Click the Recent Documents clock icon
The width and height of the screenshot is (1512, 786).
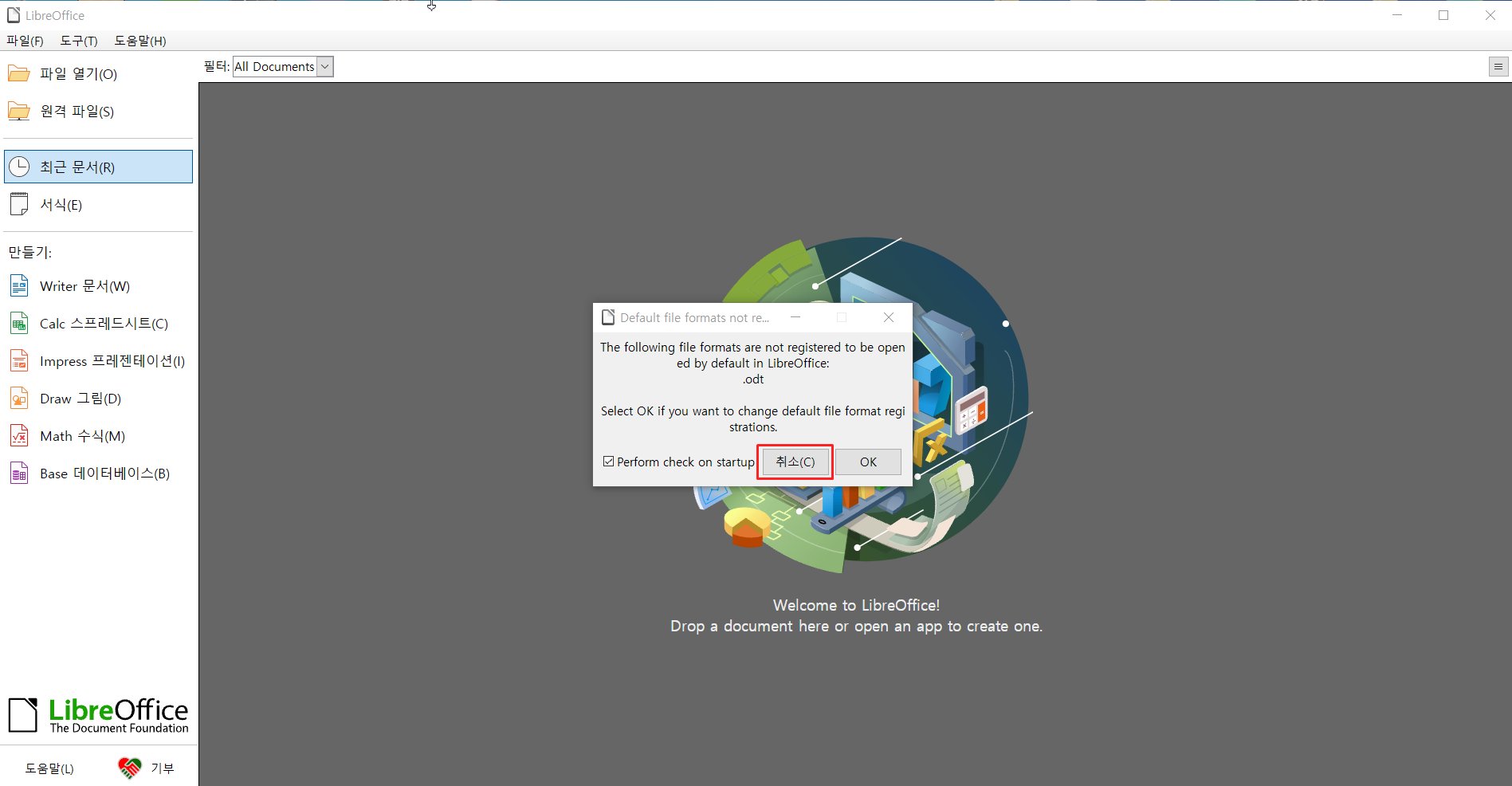tap(19, 167)
